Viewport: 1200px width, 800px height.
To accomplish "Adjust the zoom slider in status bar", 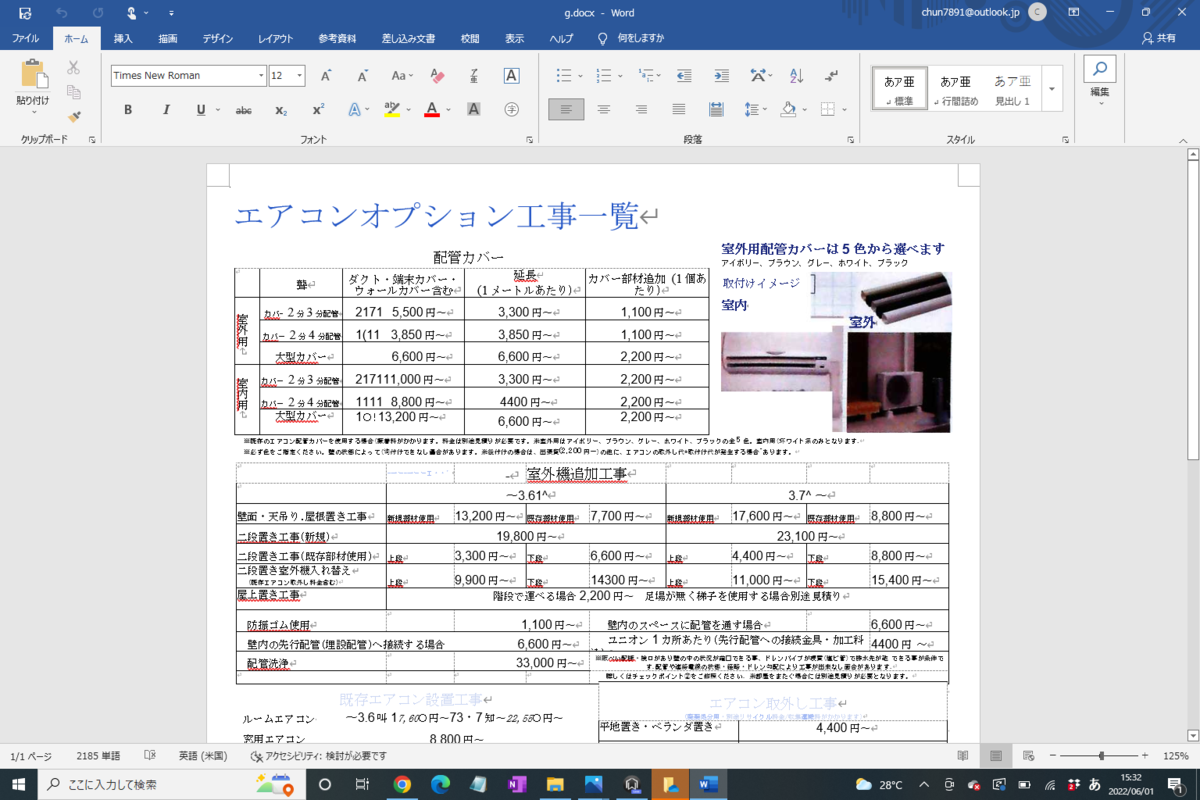I will [1101, 756].
